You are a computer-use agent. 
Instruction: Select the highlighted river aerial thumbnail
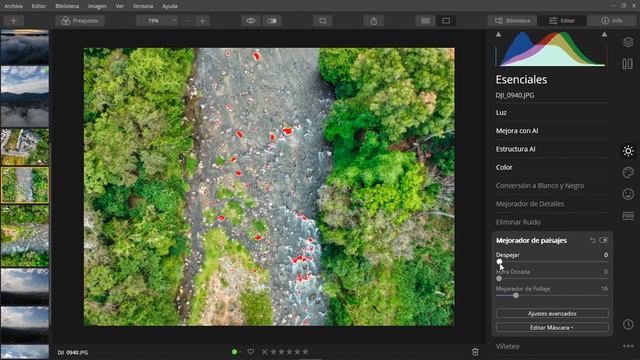tap(24, 185)
